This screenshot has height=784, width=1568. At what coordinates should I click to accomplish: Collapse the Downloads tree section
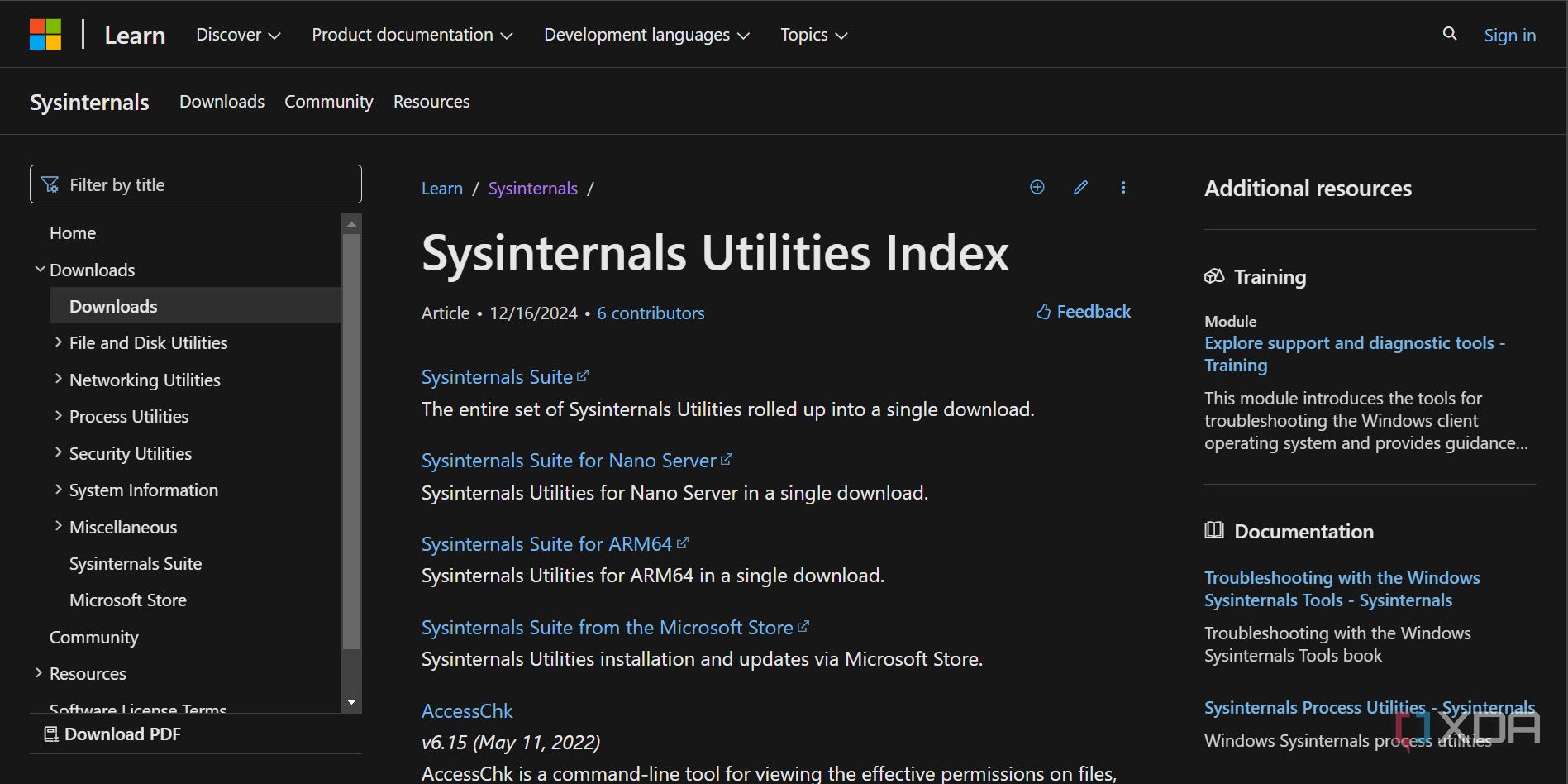pos(39,269)
